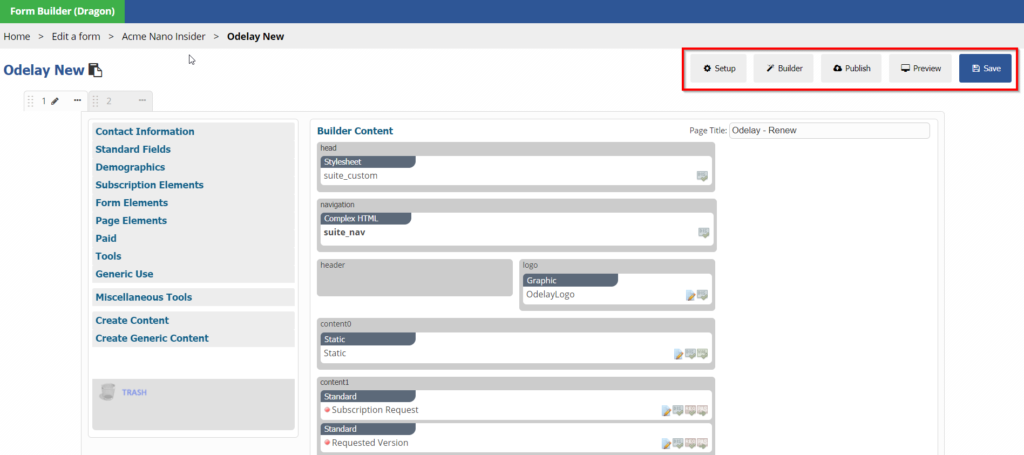Click the drag handle on page tab 1

pyautogui.click(x=31, y=101)
